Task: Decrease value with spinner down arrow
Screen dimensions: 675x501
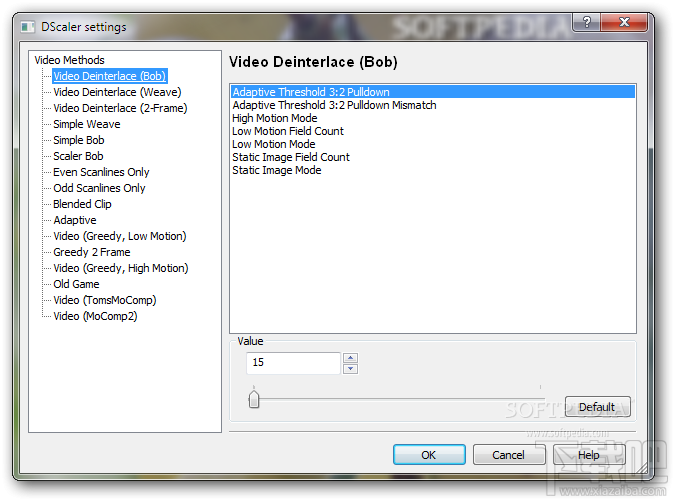Action: [350, 369]
